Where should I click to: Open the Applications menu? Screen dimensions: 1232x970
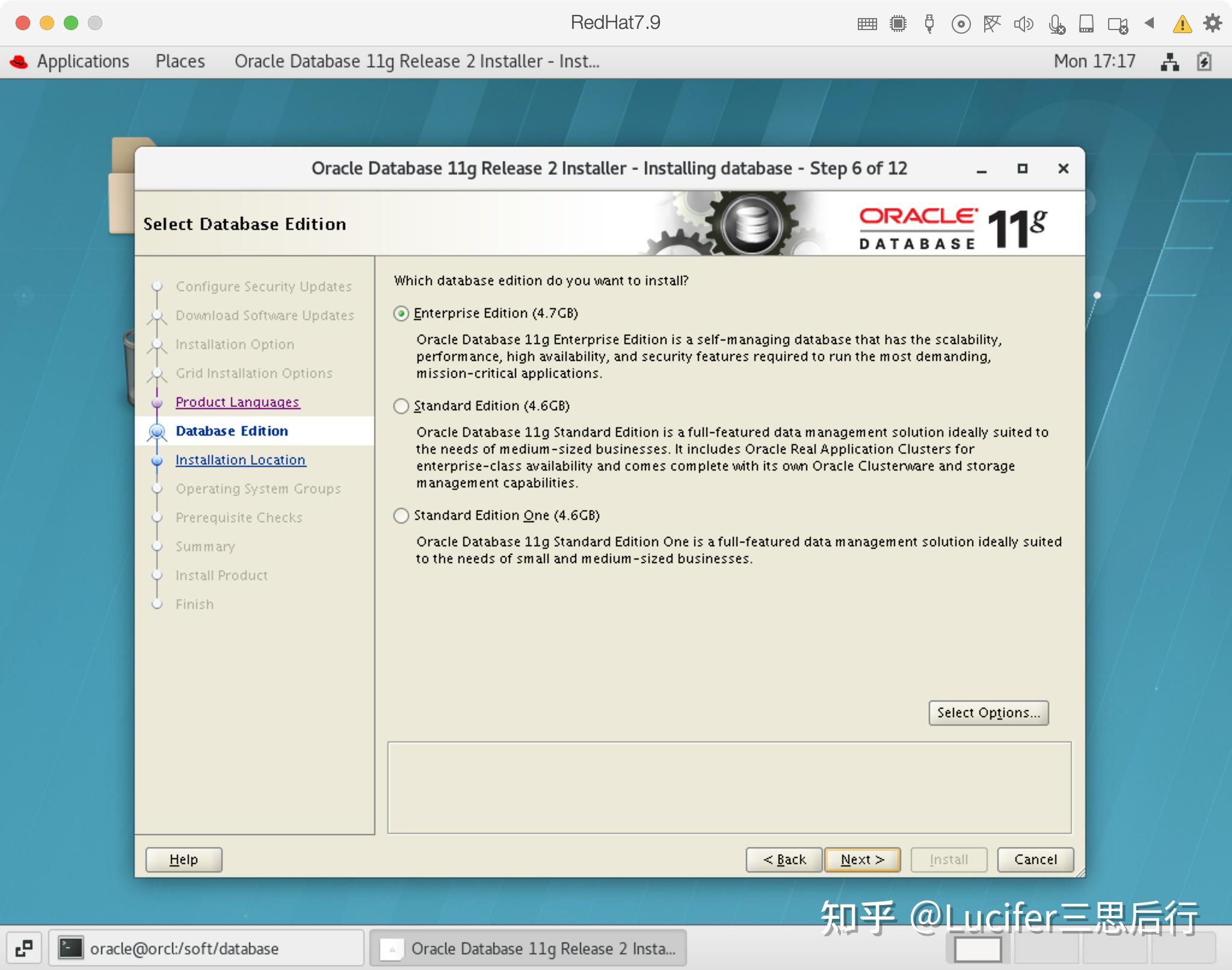click(x=83, y=61)
